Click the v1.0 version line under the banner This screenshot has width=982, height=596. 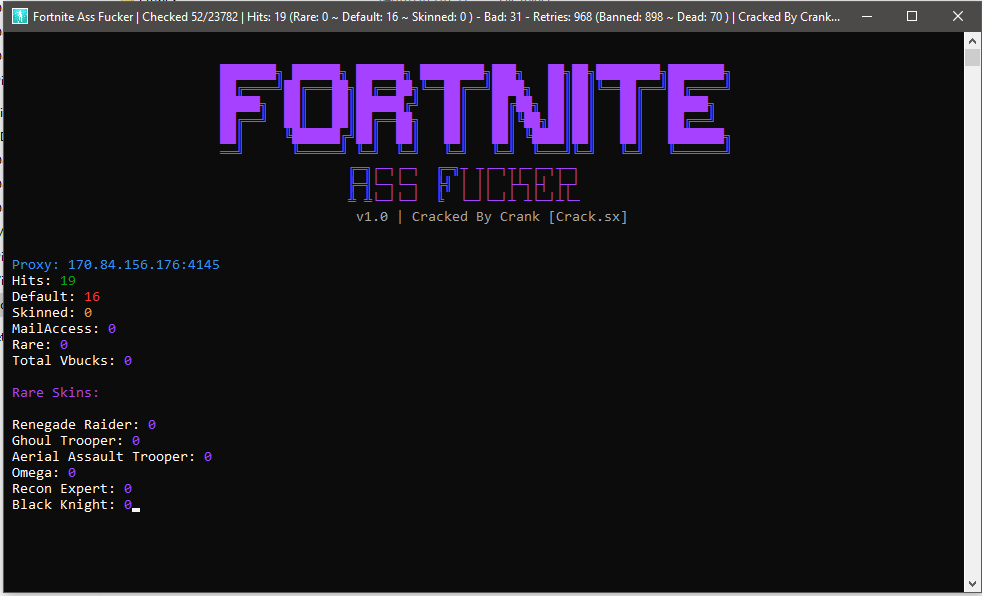click(492, 217)
